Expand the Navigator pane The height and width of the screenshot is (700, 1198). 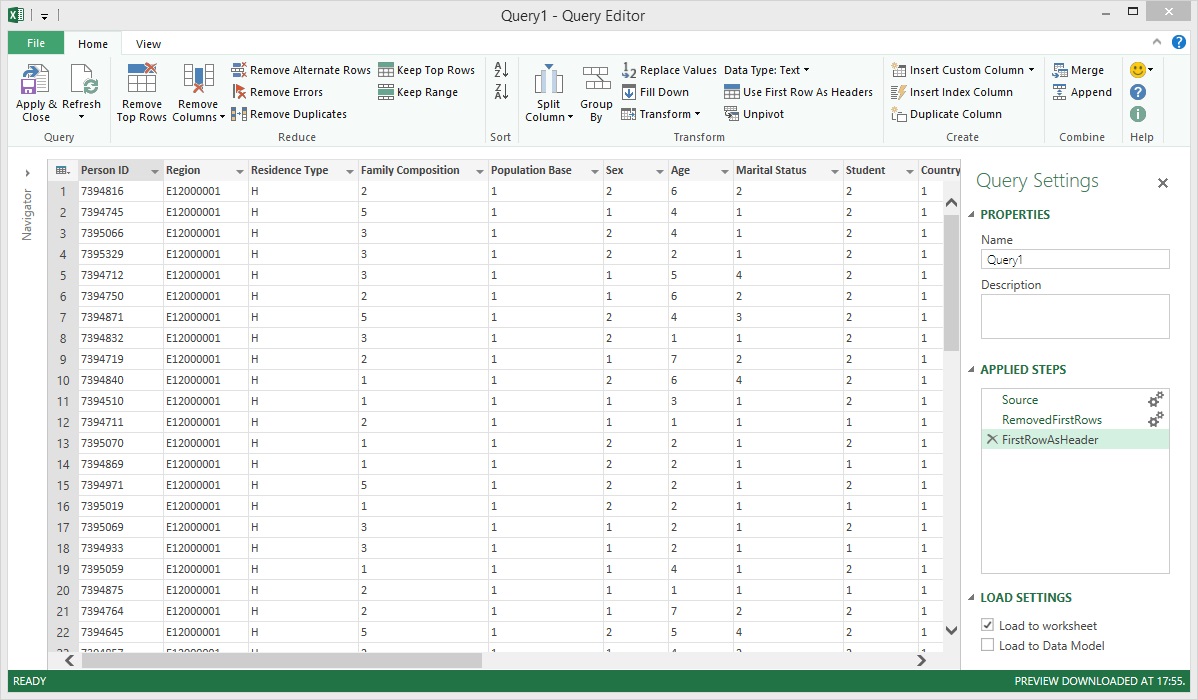tap(28, 173)
